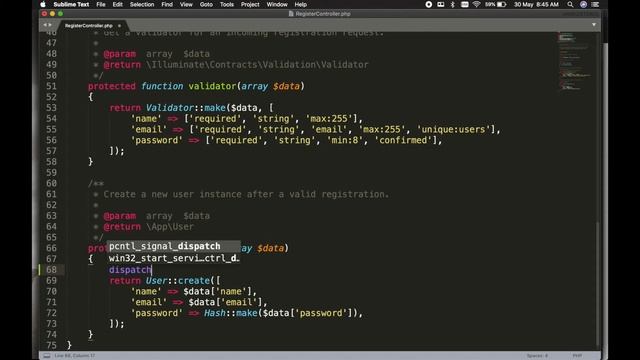Open the Edit menu

pyautogui.click(x=118, y=4)
